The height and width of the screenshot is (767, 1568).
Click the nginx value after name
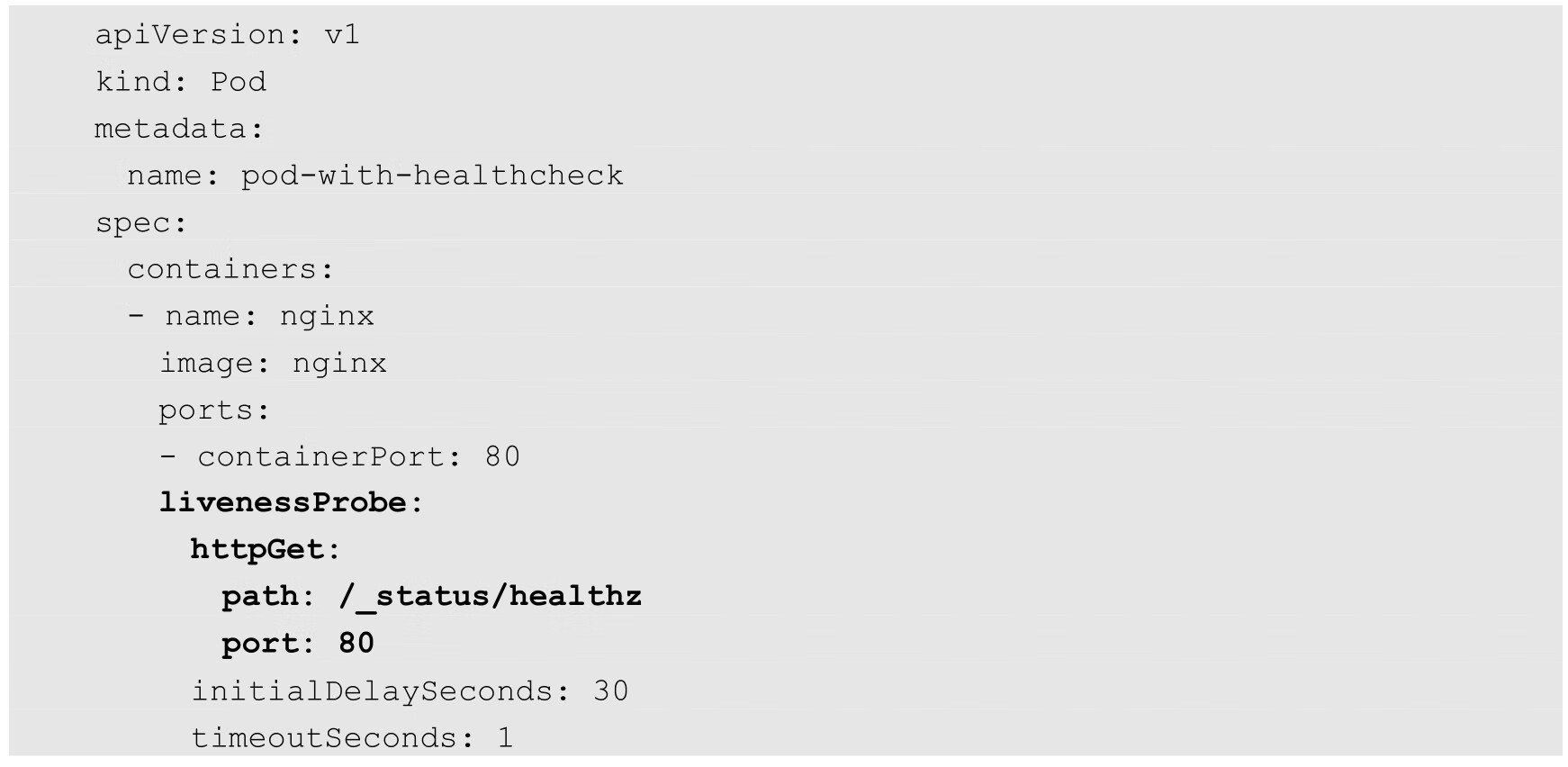[327, 316]
